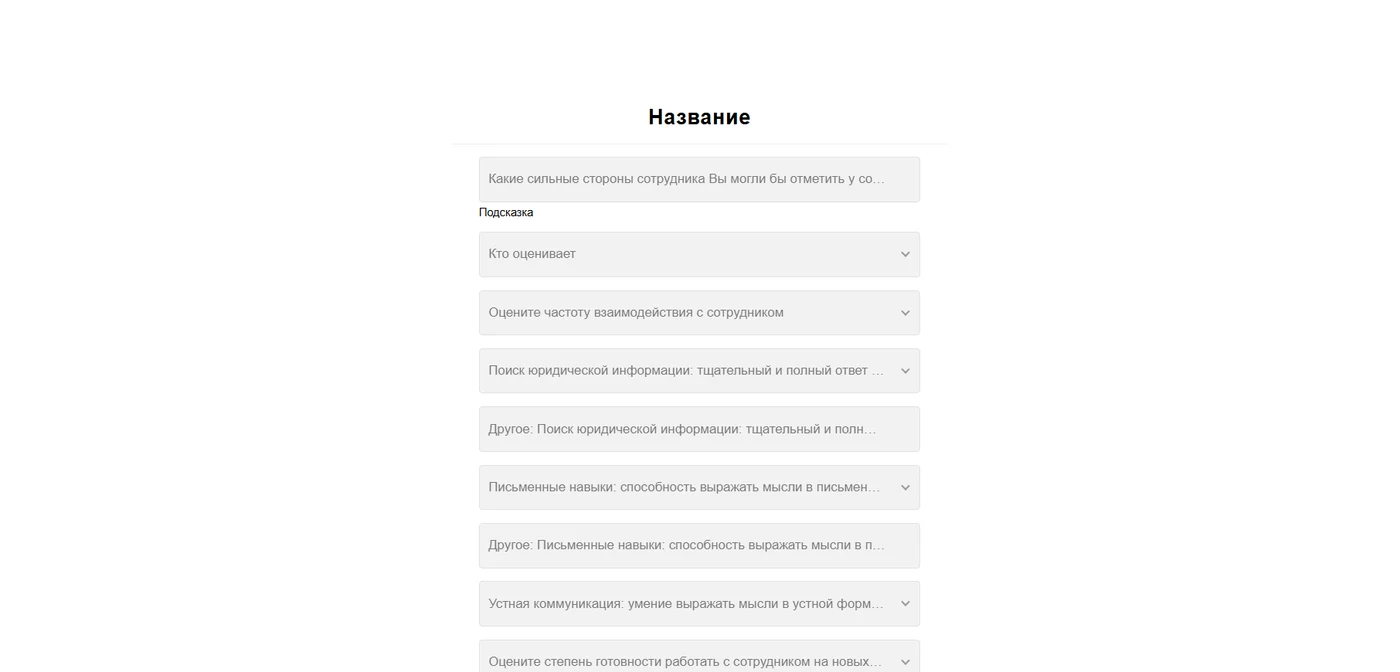Focus the 'Какие сильные стороны сотрудника' text field
The height and width of the screenshot is (672, 1400).
tap(699, 179)
